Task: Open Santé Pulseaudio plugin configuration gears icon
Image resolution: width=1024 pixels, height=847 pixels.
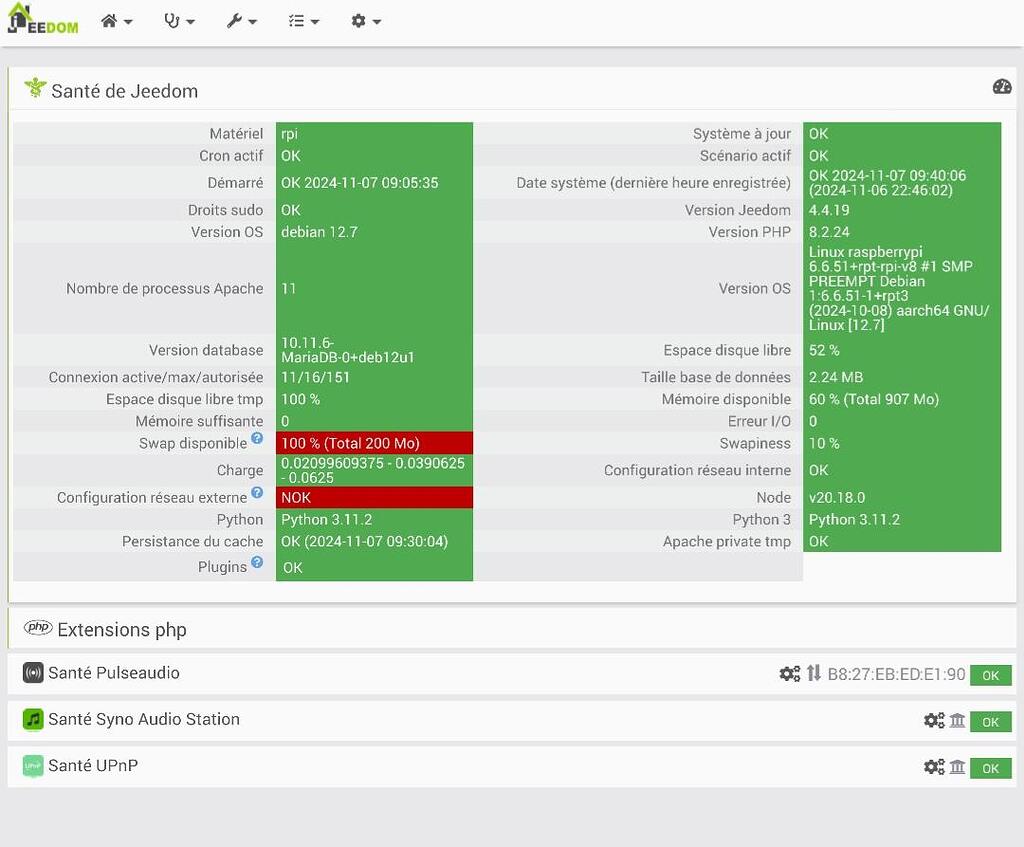Action: [790, 674]
